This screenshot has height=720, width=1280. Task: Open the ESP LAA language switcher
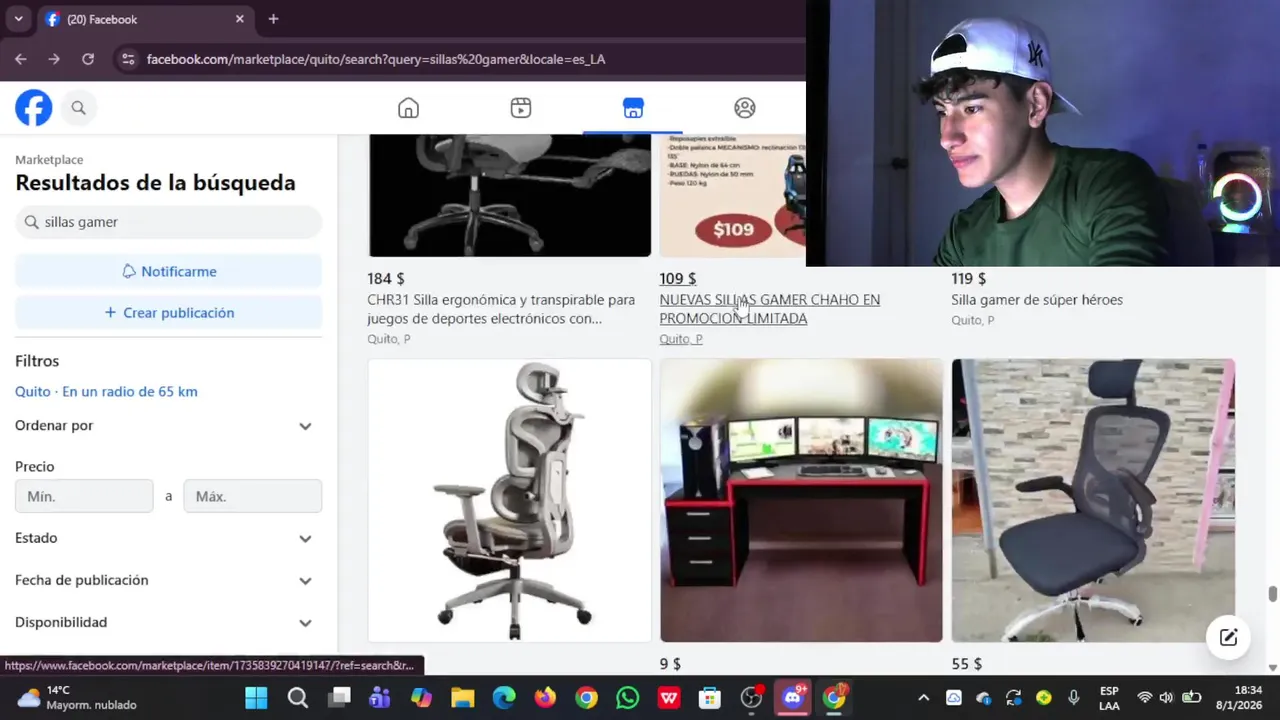[x=1109, y=697]
